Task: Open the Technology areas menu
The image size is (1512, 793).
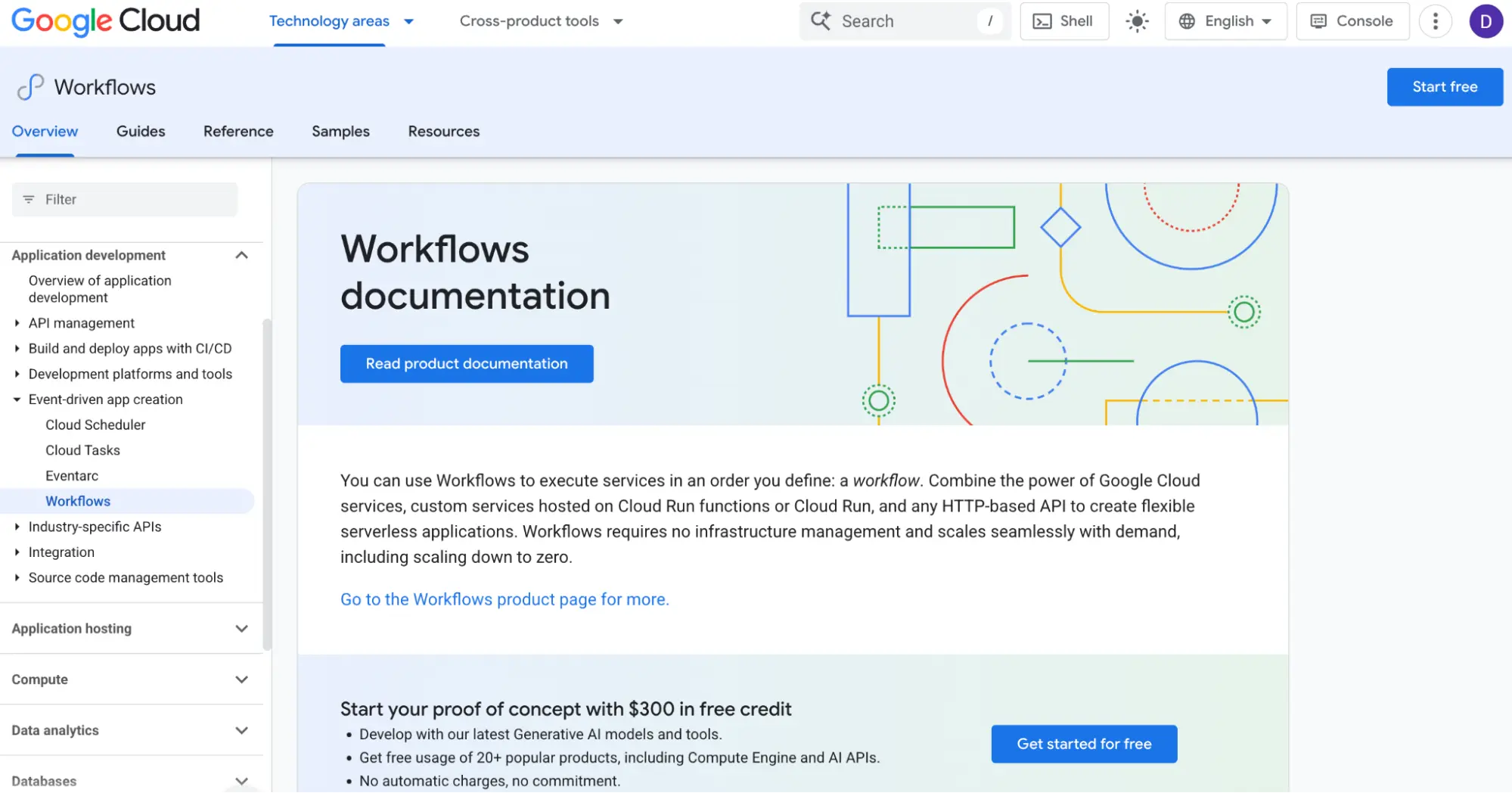Action: tap(341, 21)
